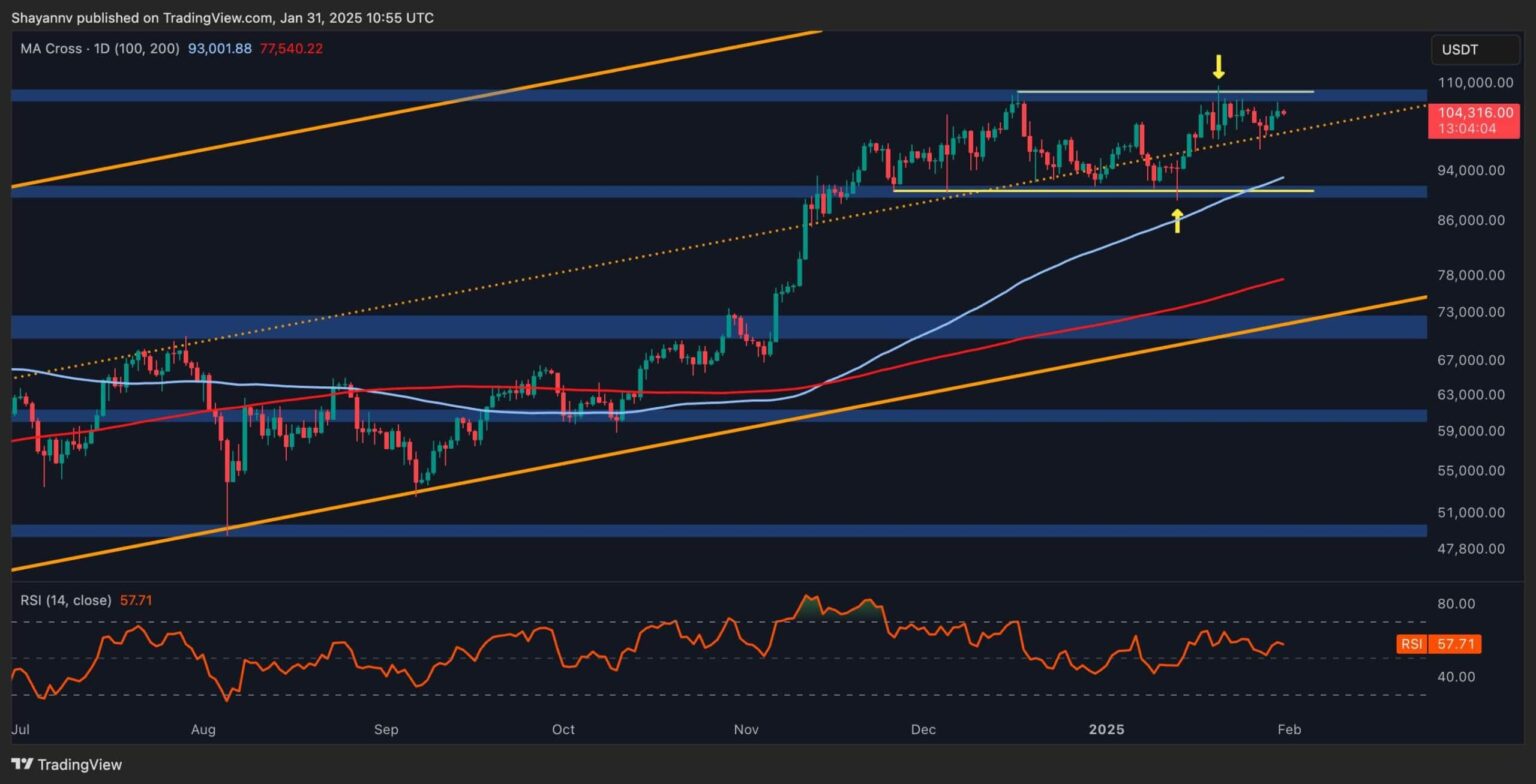Click the orange RSI 57.71 value tag
1536x784 pixels.
click(x=1437, y=644)
